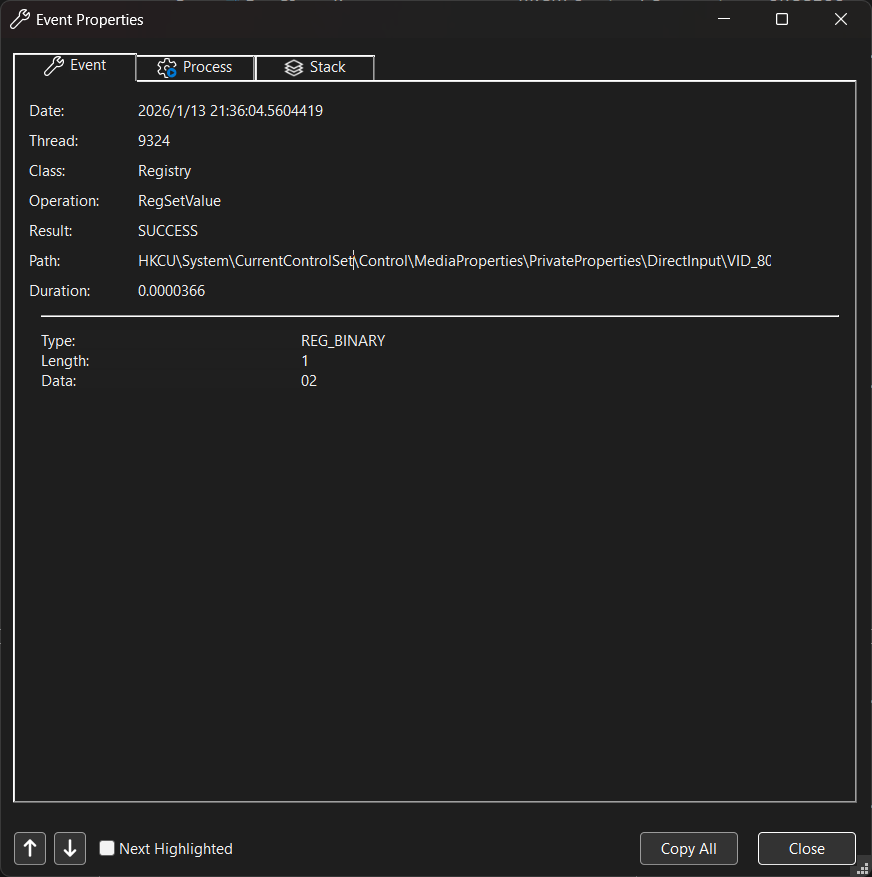Click inside the HKCU registry Path field
This screenshot has height=877, width=872.
[454, 261]
